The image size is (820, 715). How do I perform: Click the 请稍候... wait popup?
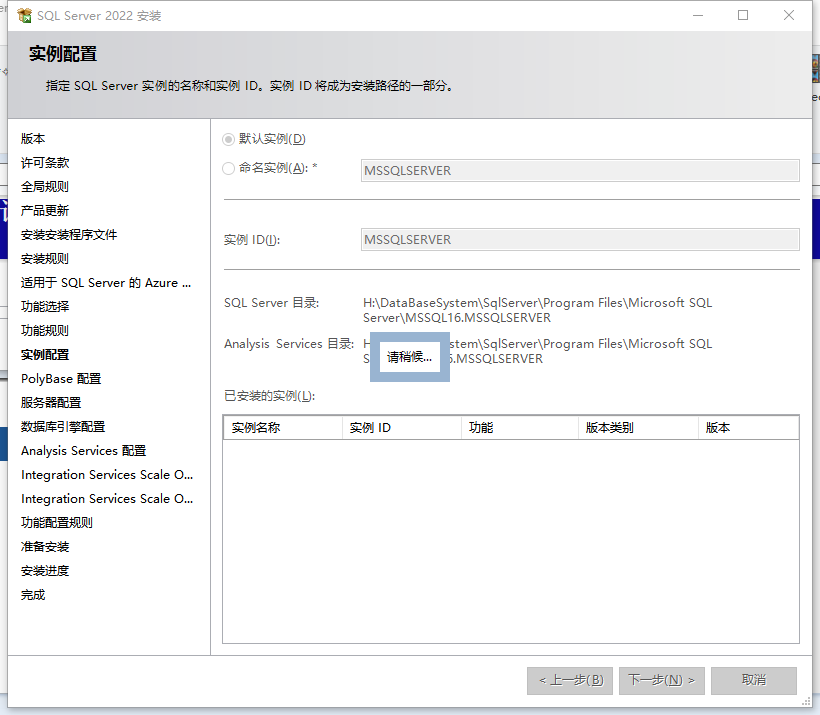[409, 357]
